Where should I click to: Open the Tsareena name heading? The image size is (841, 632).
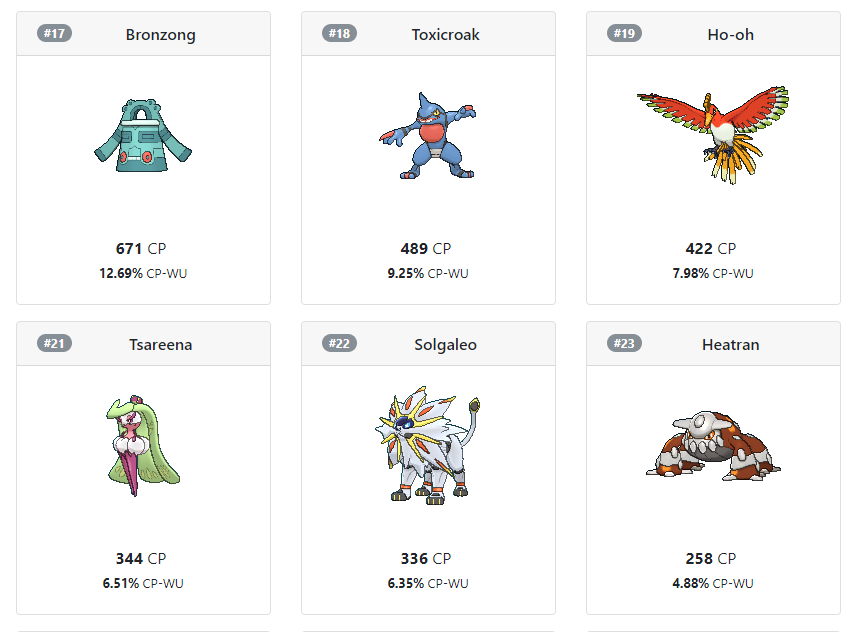click(x=160, y=344)
